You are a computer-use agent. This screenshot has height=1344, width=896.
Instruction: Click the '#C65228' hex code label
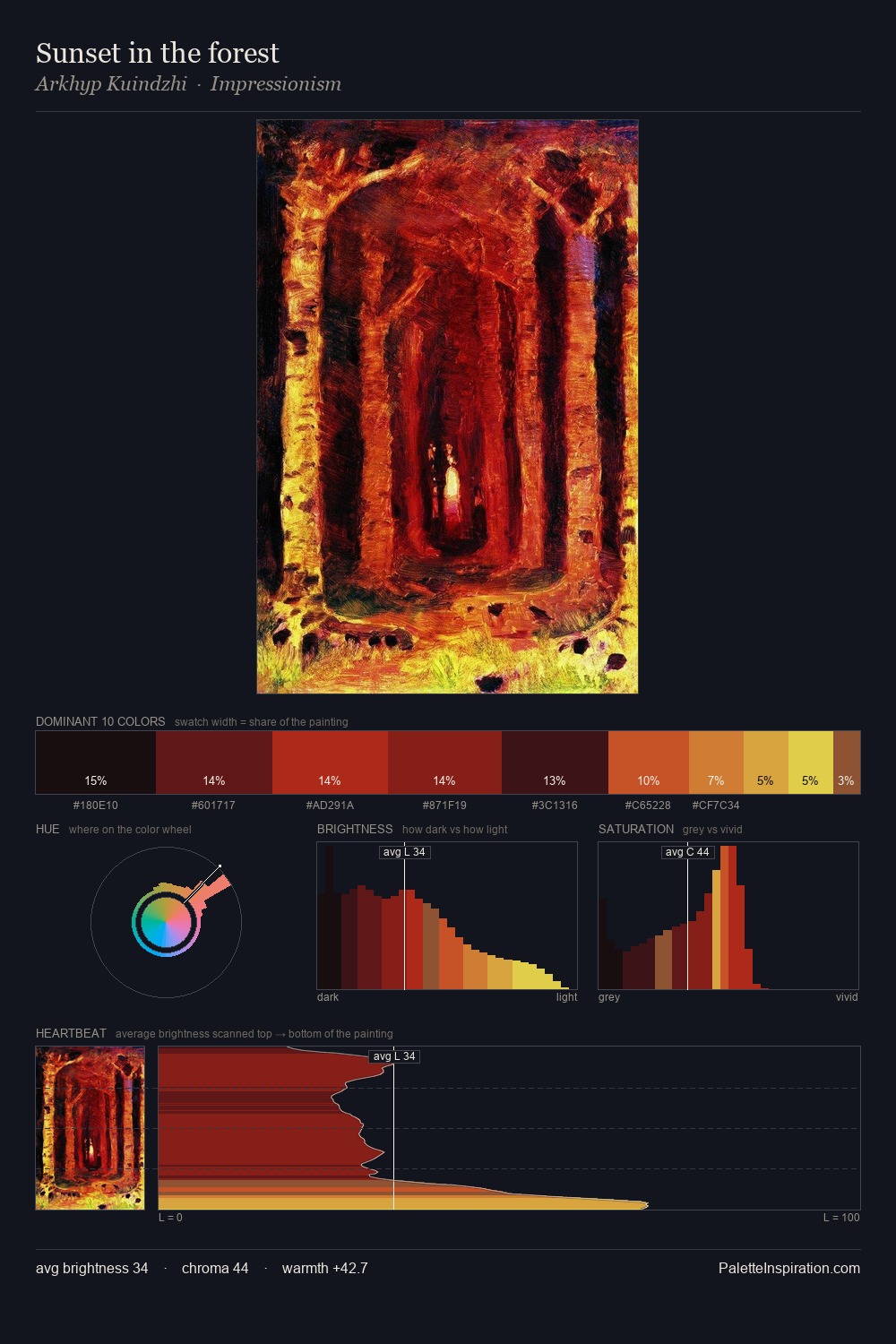coord(648,805)
